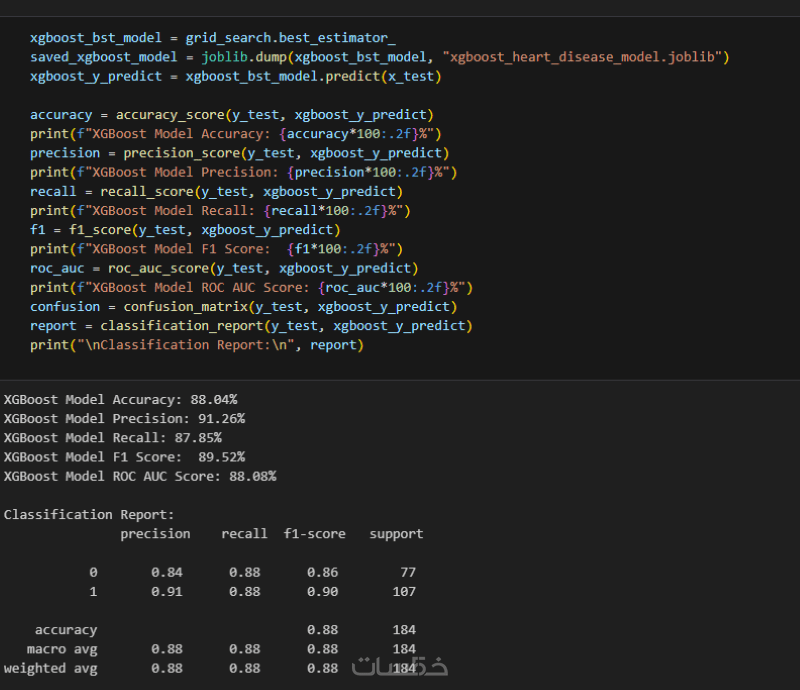The height and width of the screenshot is (690, 800).
Task: Click the ROC AUC Score 88.08% output
Action: point(140,476)
